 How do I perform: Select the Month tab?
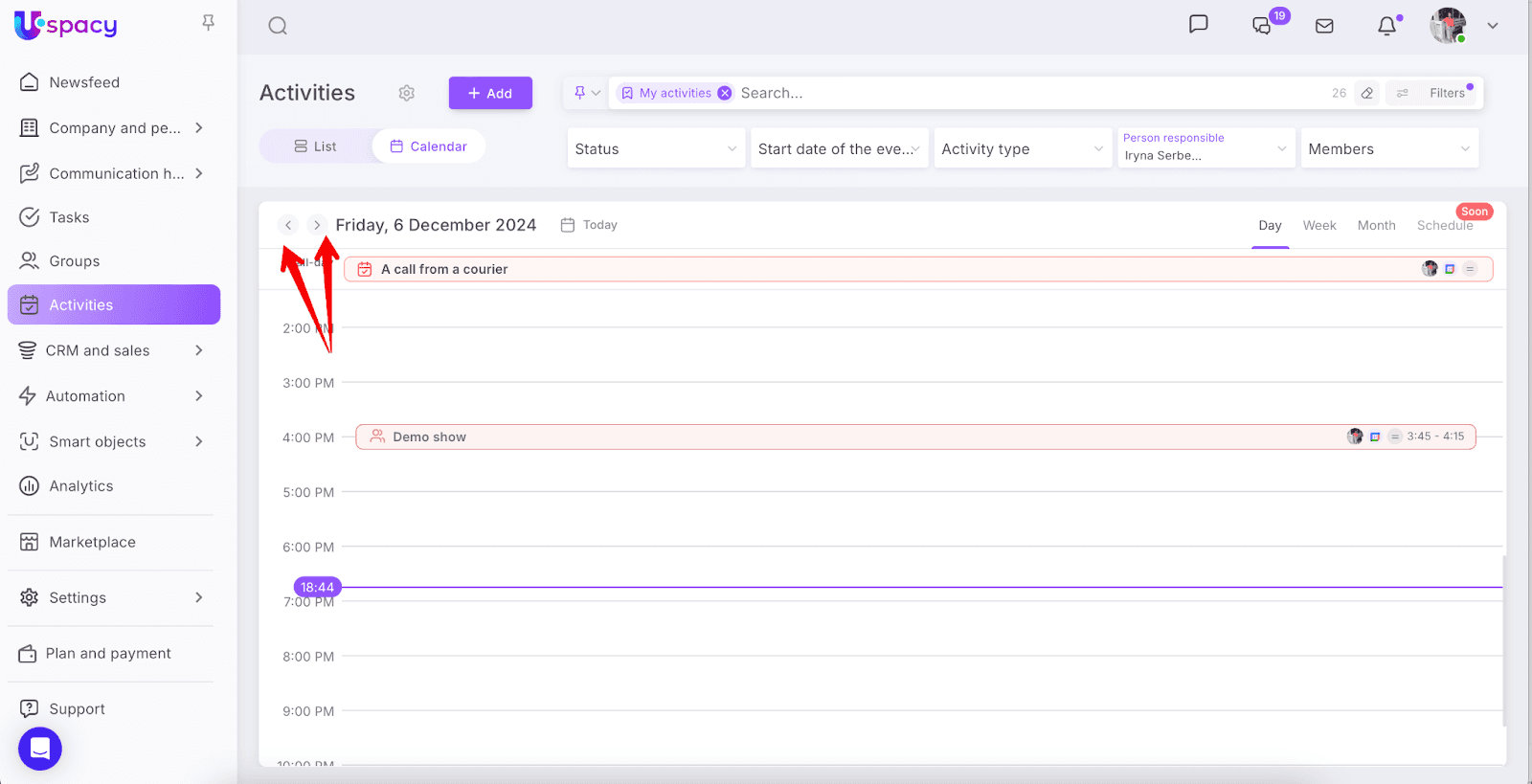(x=1376, y=225)
